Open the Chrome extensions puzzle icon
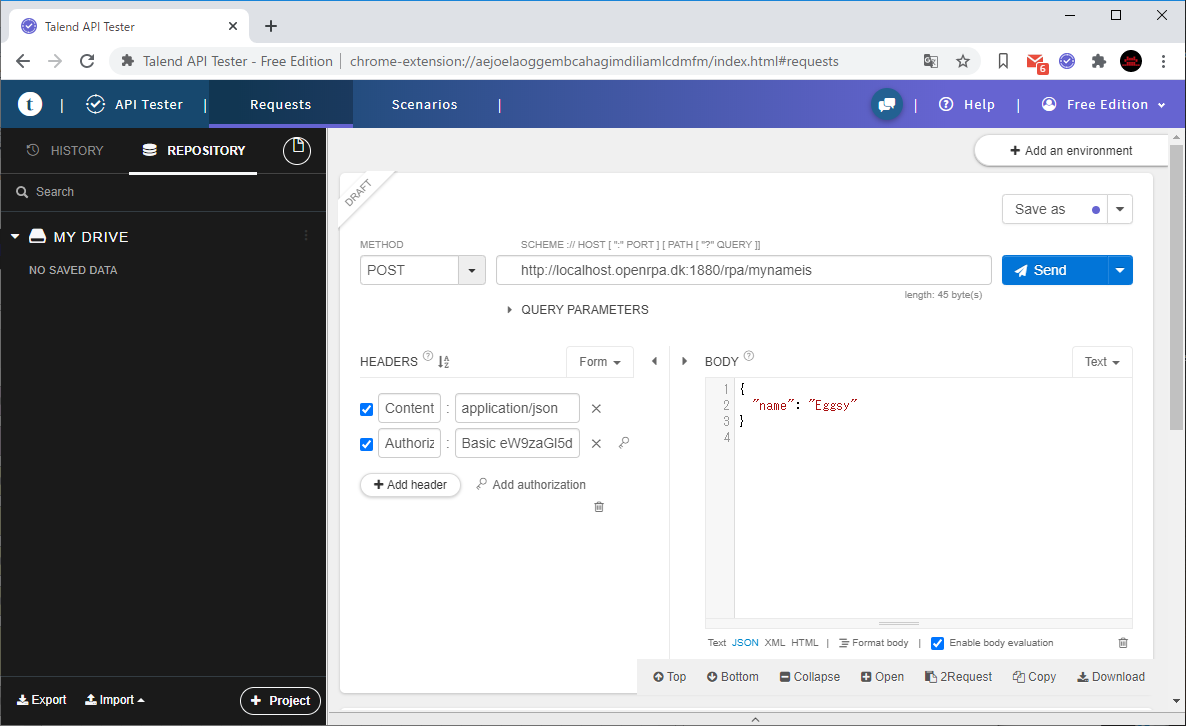 click(1099, 61)
